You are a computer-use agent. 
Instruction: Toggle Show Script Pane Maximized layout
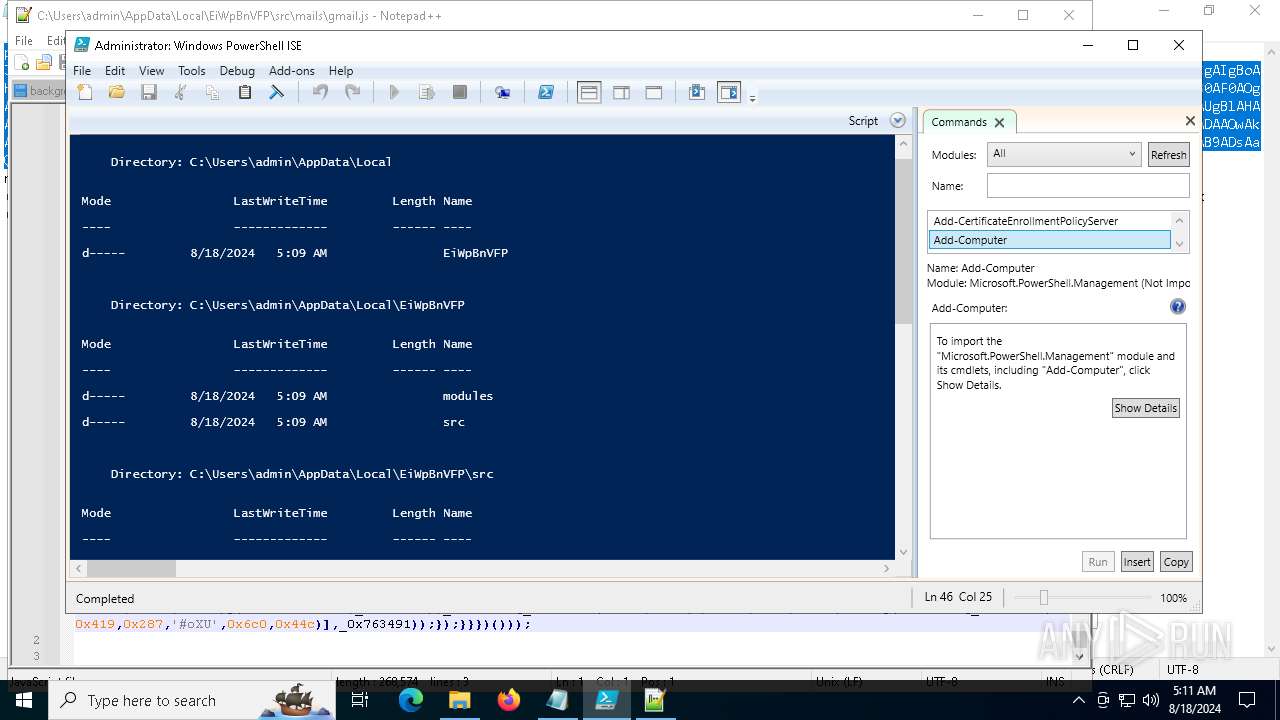(654, 93)
